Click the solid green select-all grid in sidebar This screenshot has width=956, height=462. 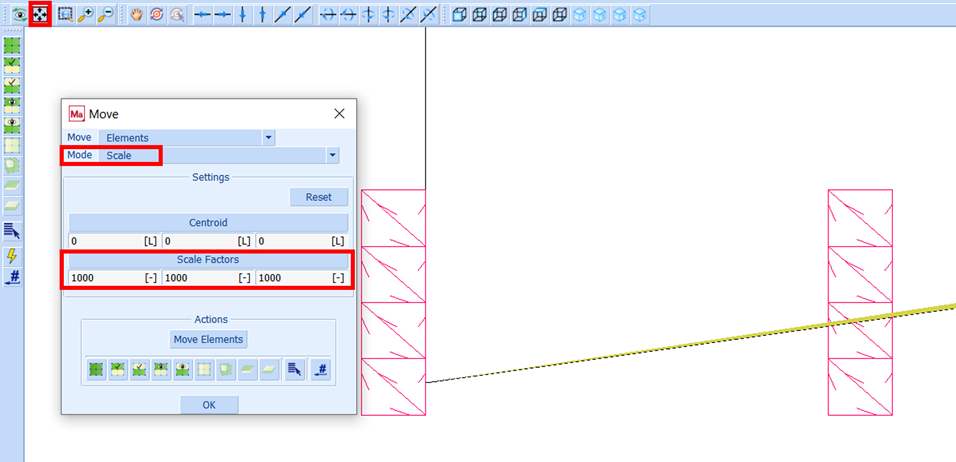pyautogui.click(x=12, y=45)
